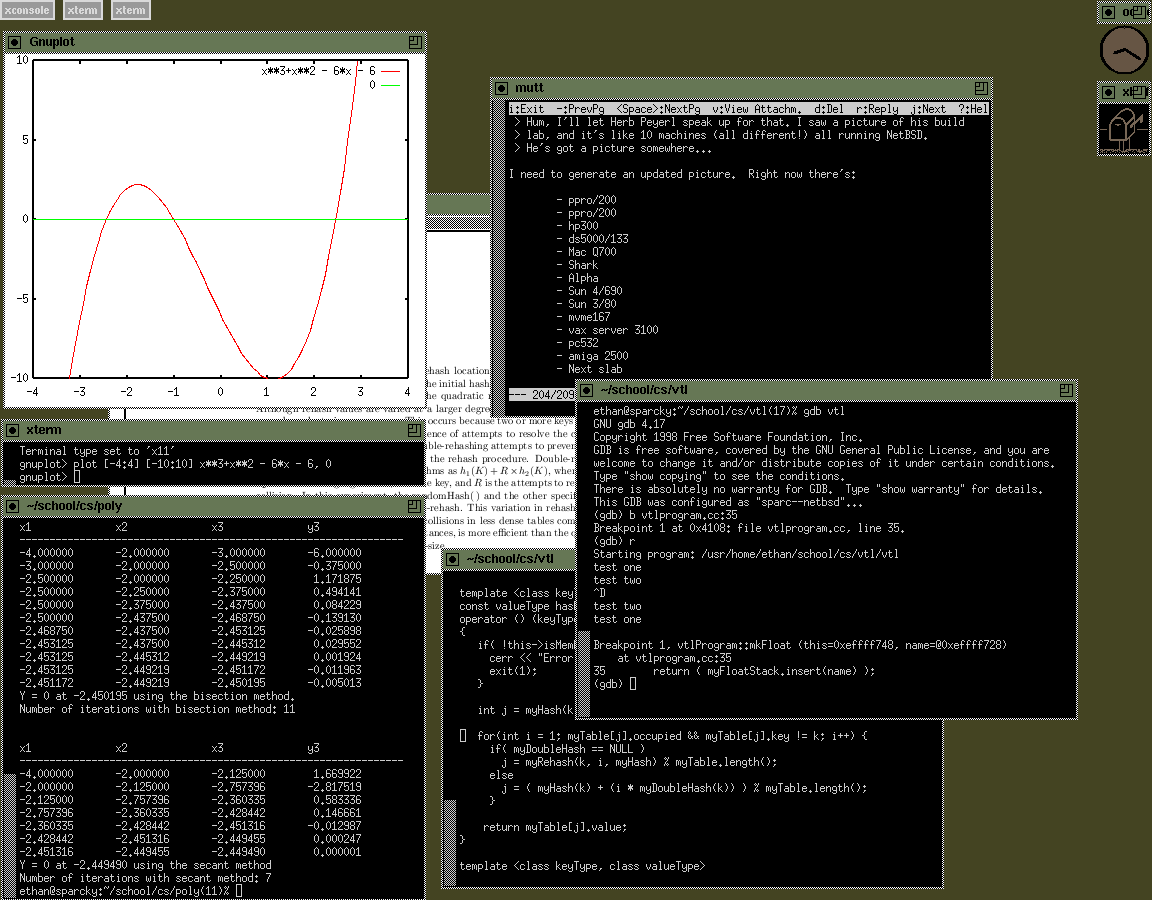Click 'Shark' in the mutt machine list
The image size is (1152, 900).
click(x=583, y=265)
